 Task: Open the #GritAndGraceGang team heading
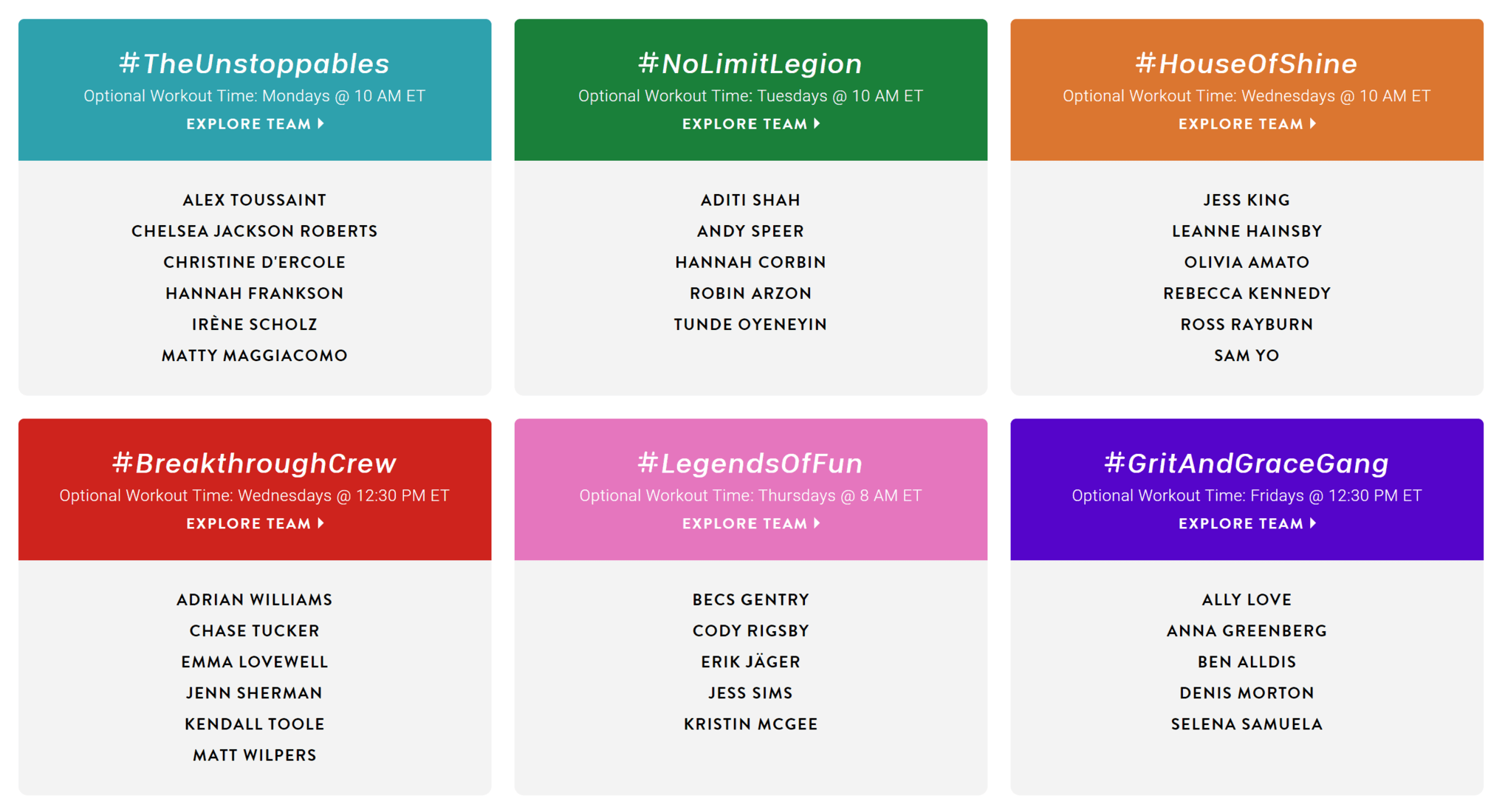click(1247, 463)
